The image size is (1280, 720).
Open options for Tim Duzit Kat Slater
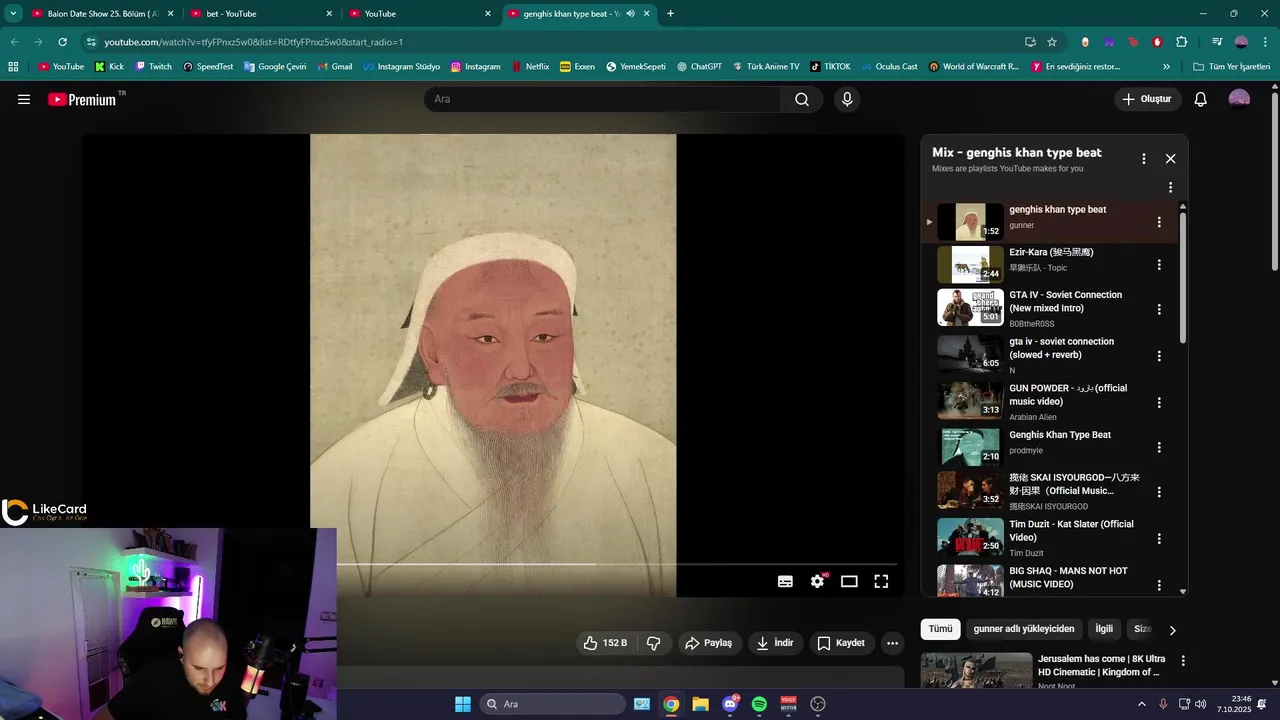pyautogui.click(x=1159, y=538)
